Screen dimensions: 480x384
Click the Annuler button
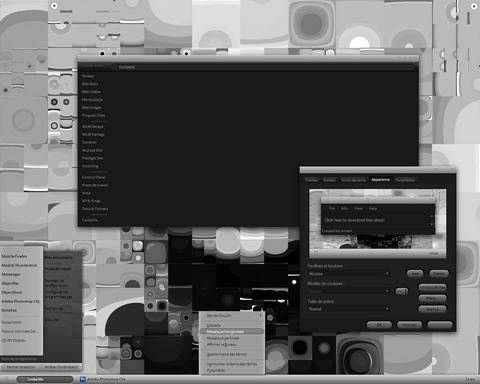coord(409,324)
